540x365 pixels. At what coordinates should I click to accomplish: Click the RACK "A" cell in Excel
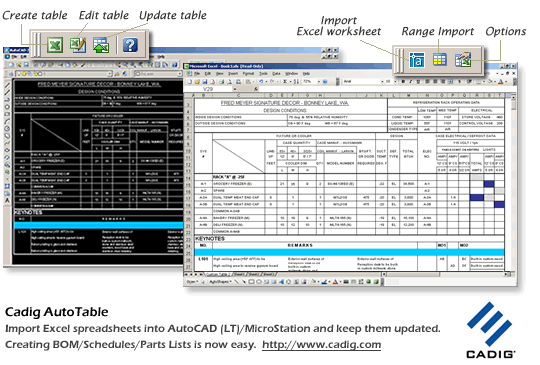228,177
